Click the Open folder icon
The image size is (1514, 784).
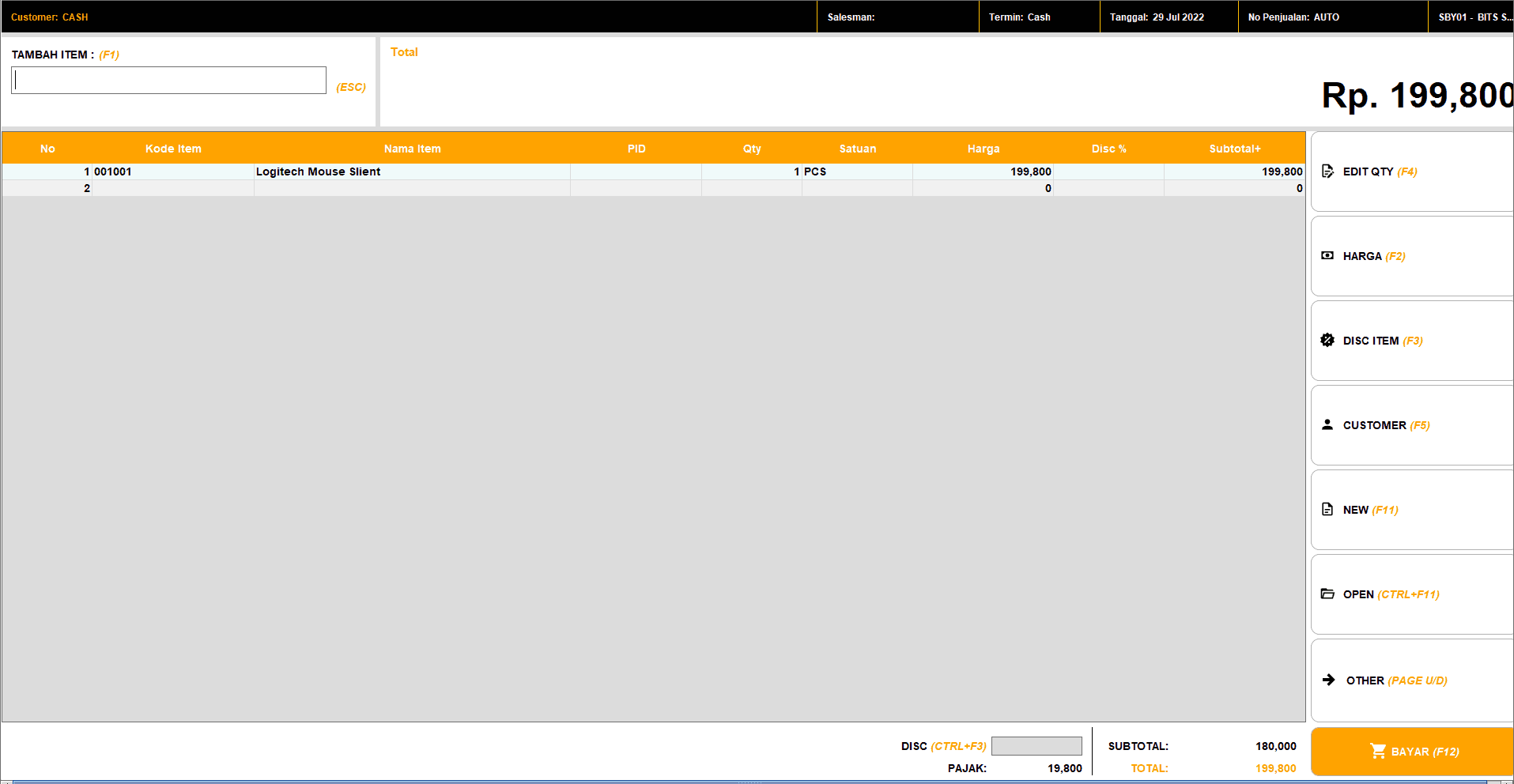pos(1327,594)
